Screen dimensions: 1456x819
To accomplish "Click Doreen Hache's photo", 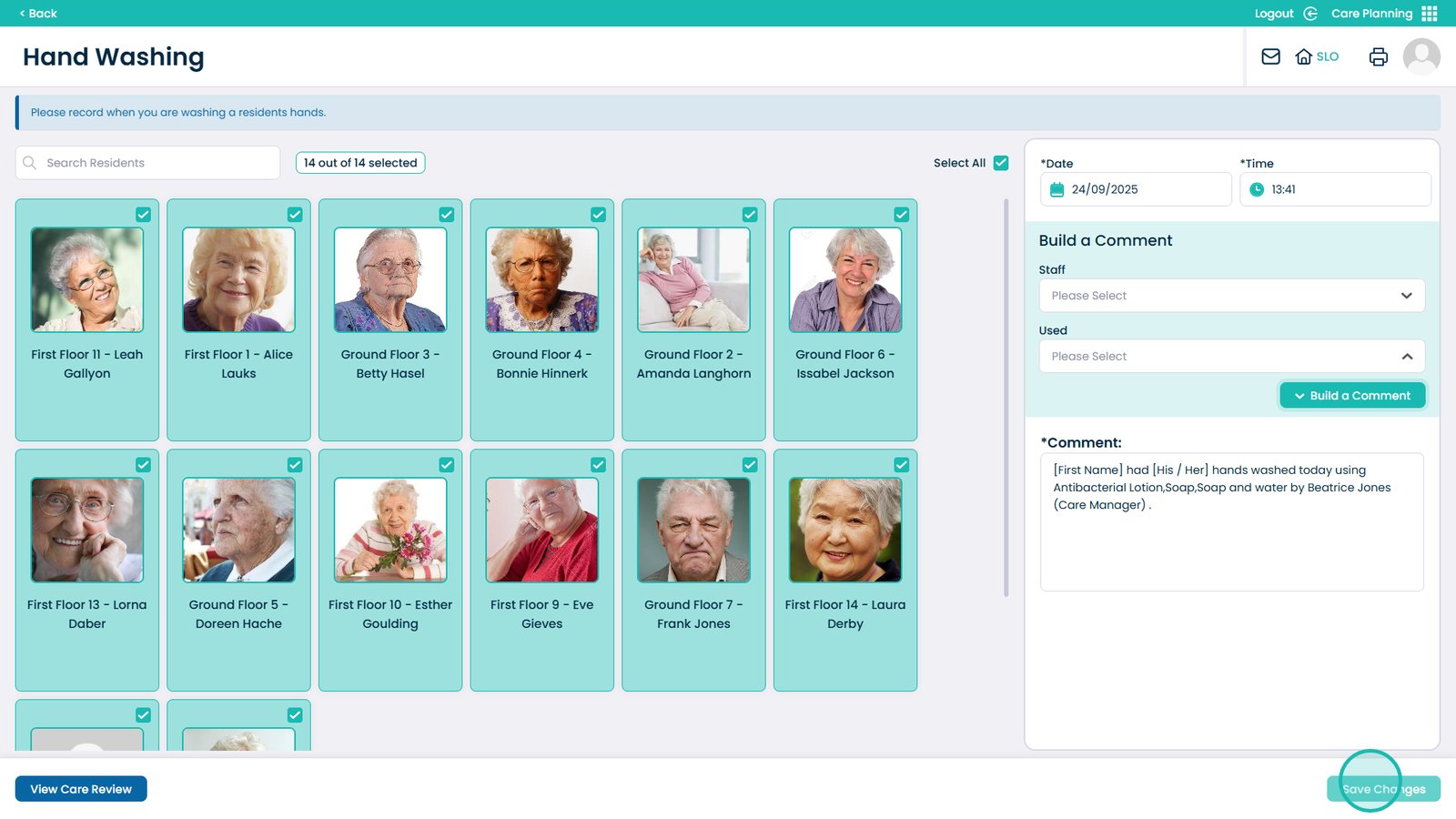I will tap(238, 530).
